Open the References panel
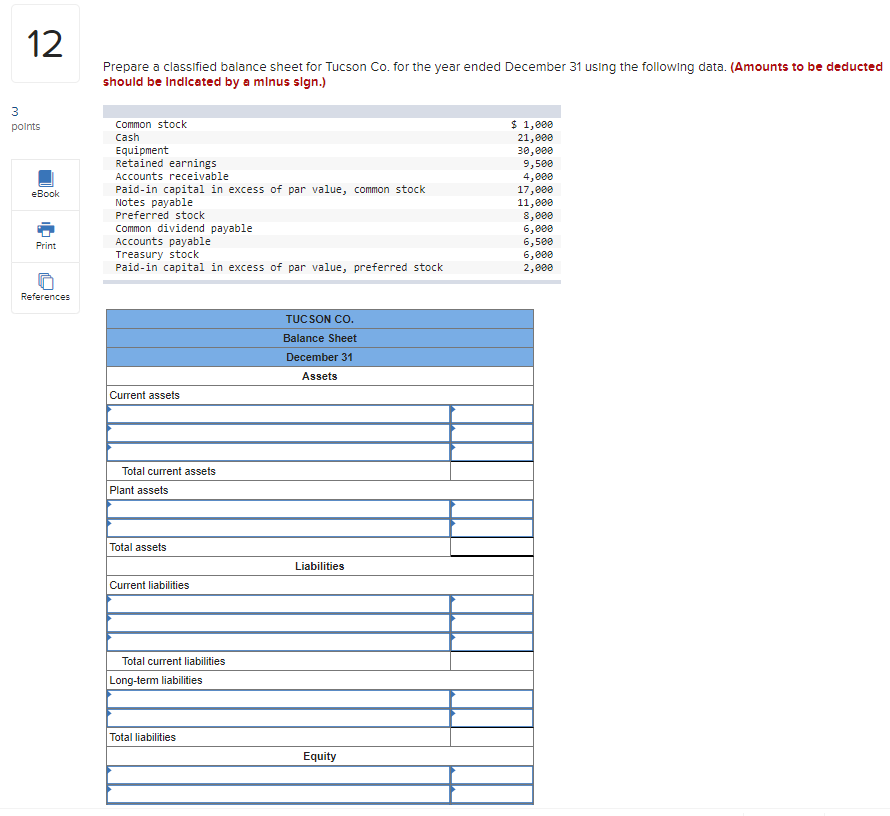890x816 pixels. click(x=44, y=288)
